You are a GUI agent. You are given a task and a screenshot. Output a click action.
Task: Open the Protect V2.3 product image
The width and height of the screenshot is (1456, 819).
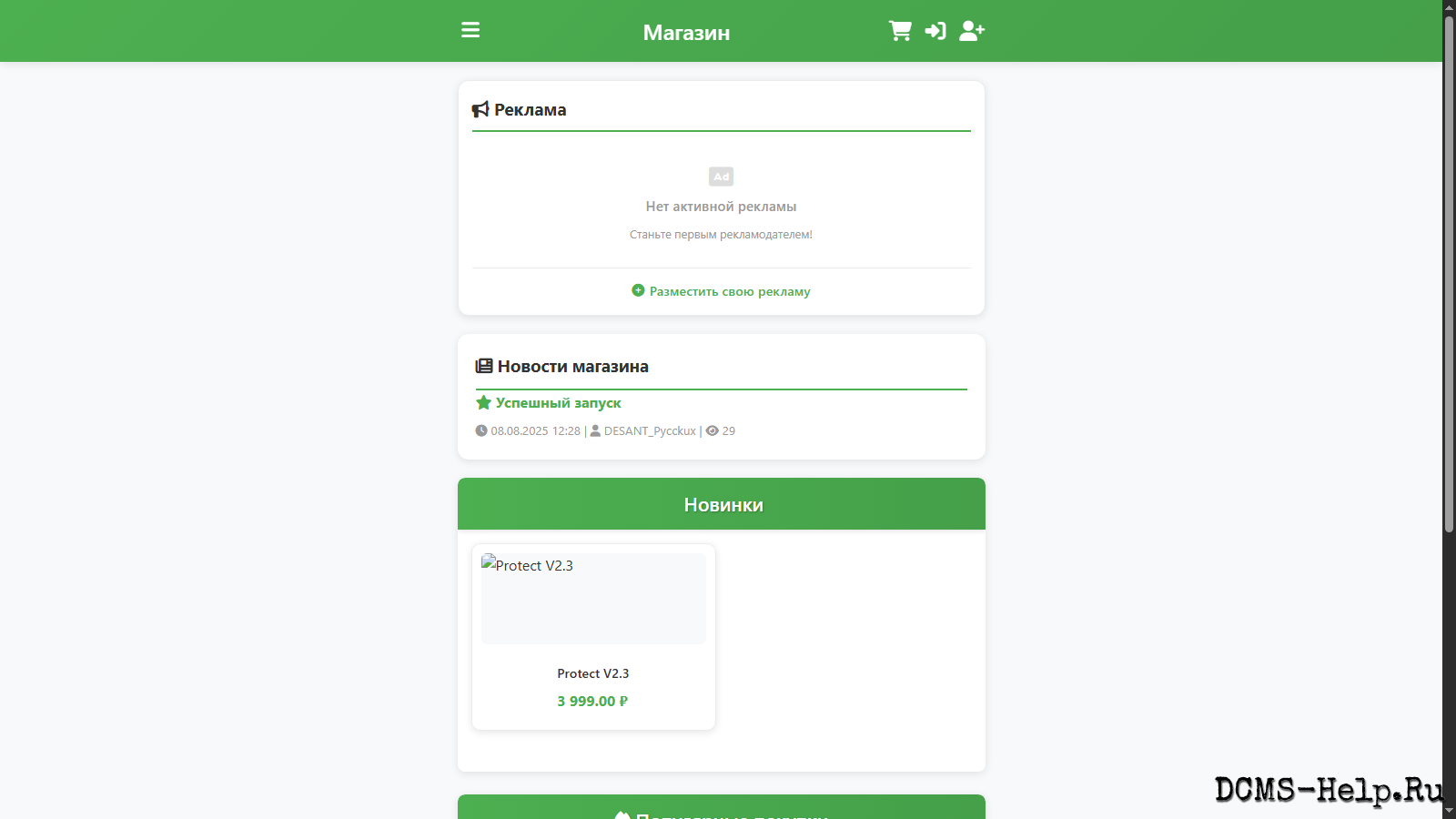click(x=593, y=599)
